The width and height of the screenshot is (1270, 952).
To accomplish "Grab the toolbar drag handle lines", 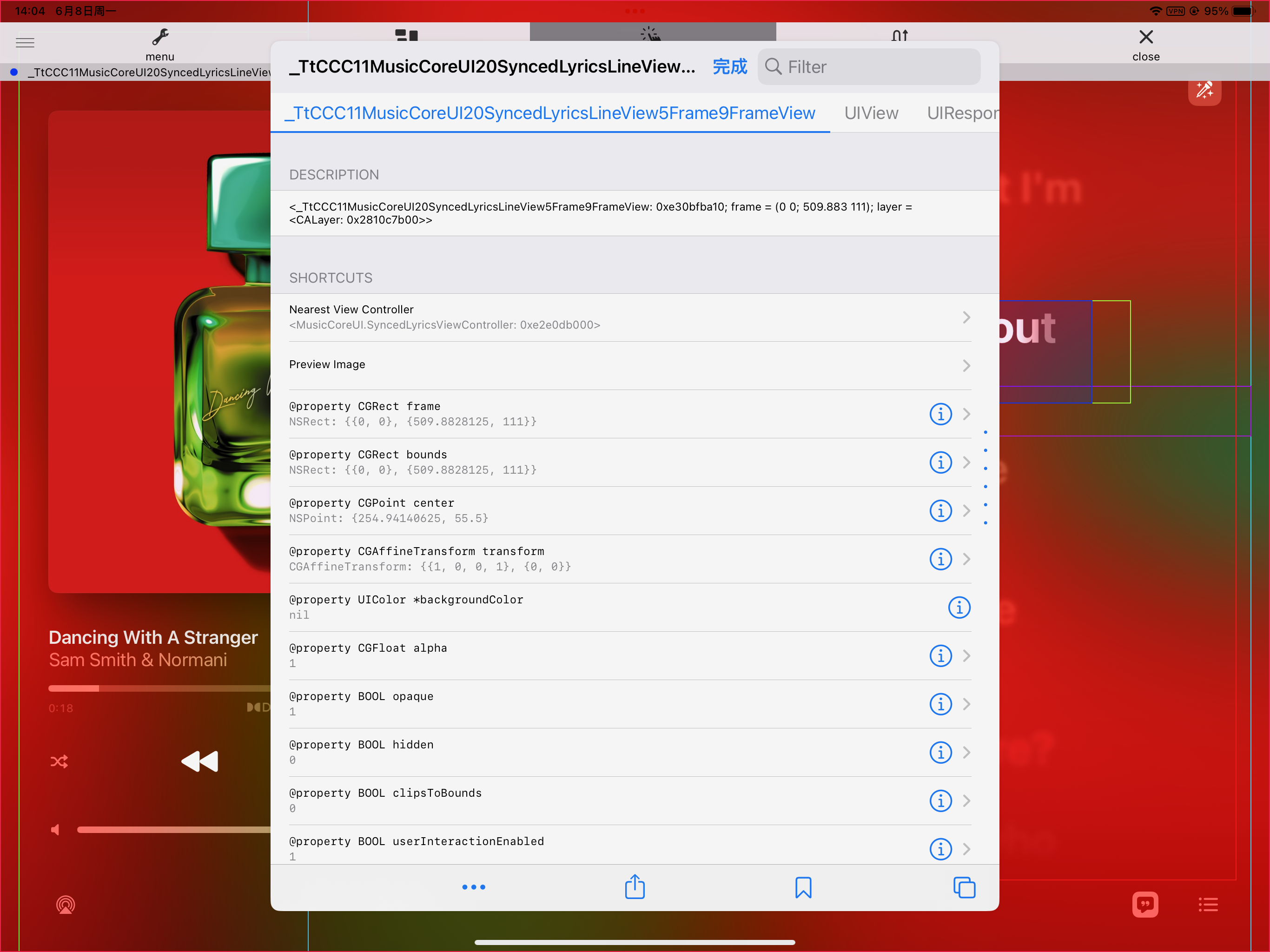I will [x=25, y=42].
